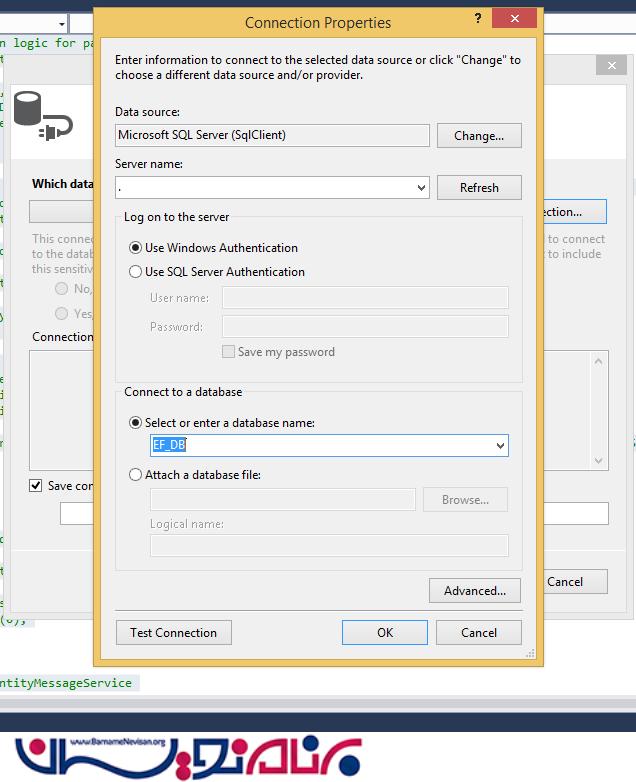Close the background wizard window
The height and width of the screenshot is (782, 636).
(611, 65)
